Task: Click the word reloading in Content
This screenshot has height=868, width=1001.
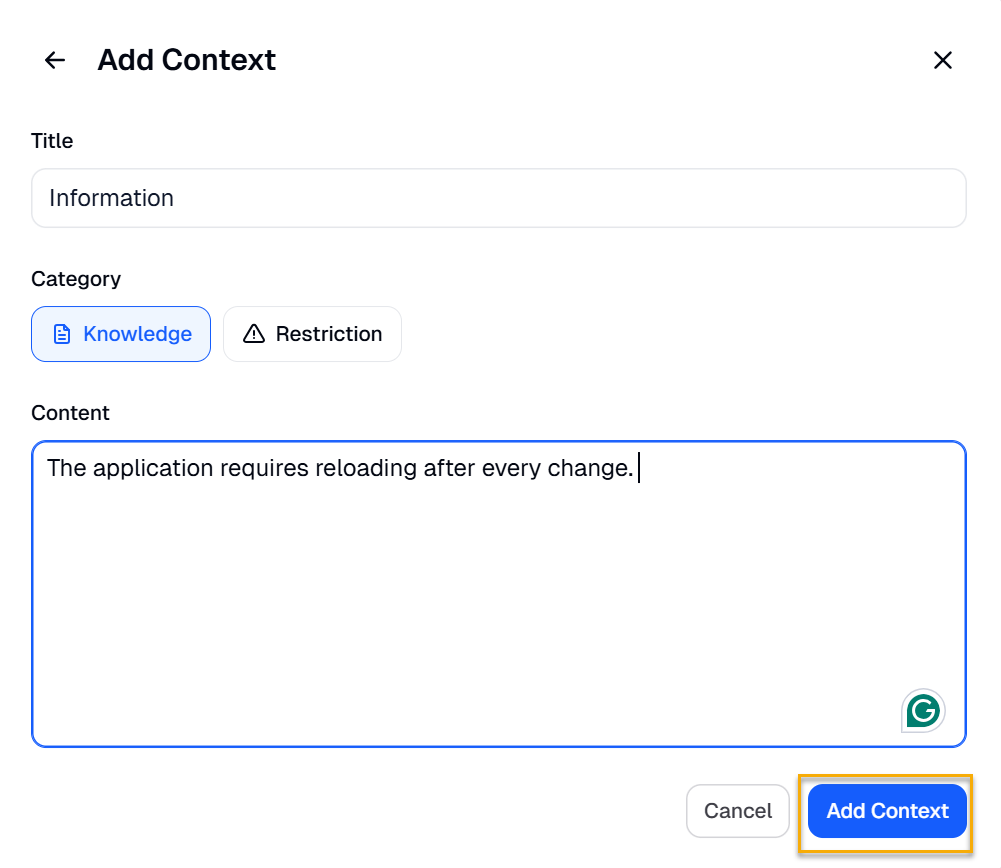Action: (x=365, y=468)
